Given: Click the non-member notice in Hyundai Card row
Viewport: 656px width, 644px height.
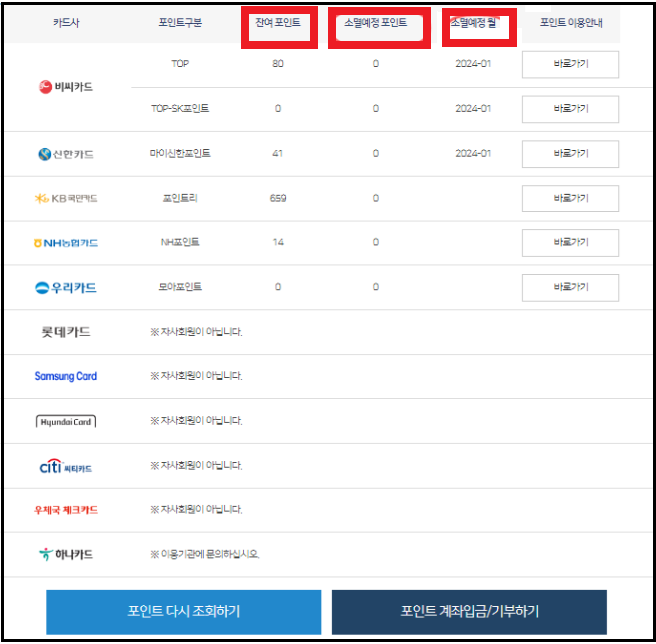Looking at the screenshot, I should point(196,421).
